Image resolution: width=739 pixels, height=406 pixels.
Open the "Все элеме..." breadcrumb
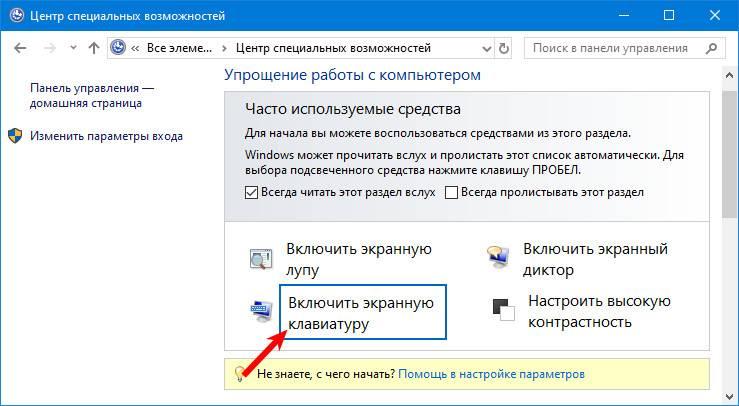[180, 48]
